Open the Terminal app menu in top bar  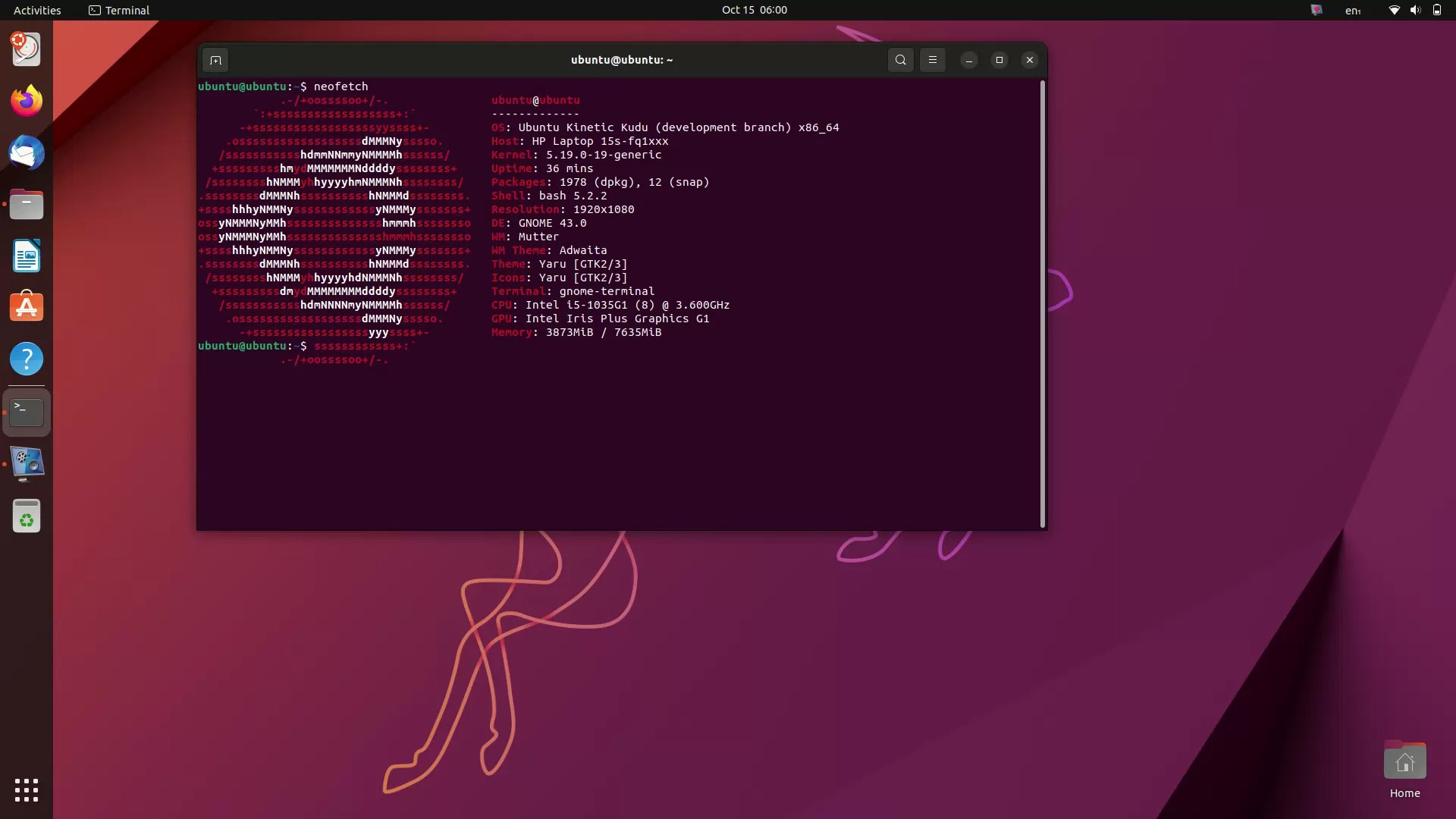click(x=119, y=10)
